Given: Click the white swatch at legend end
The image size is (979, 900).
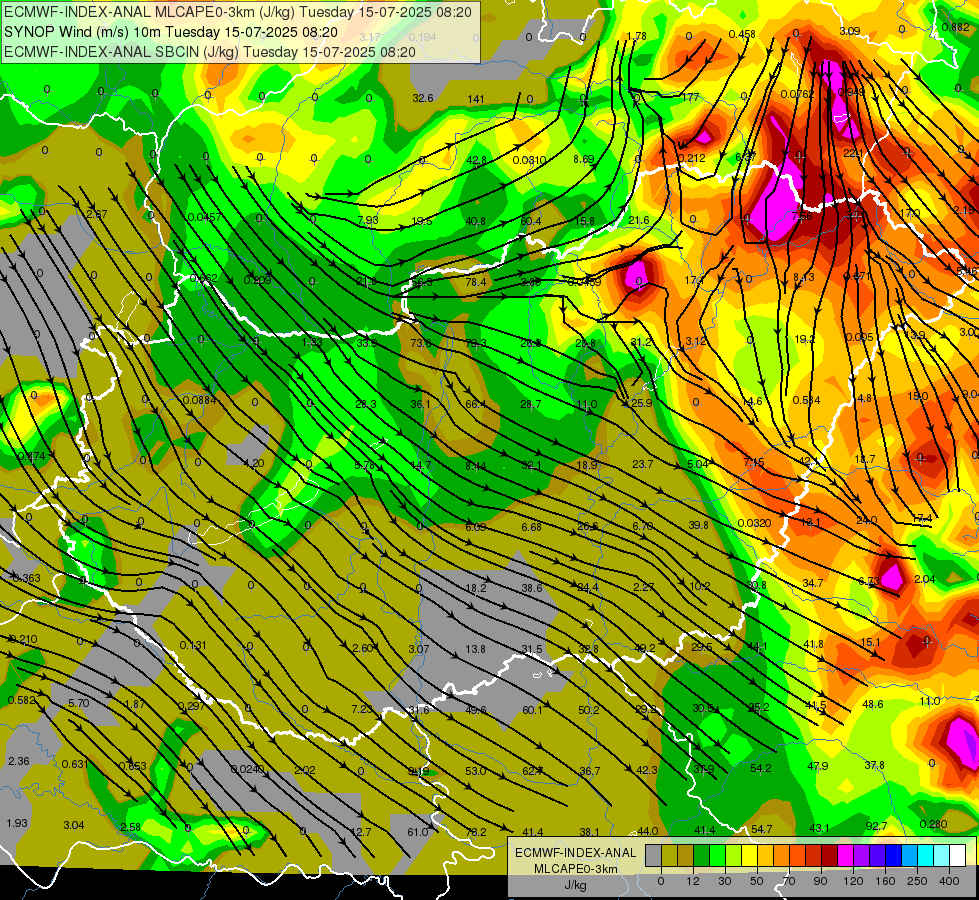Looking at the screenshot, I should 957,855.
